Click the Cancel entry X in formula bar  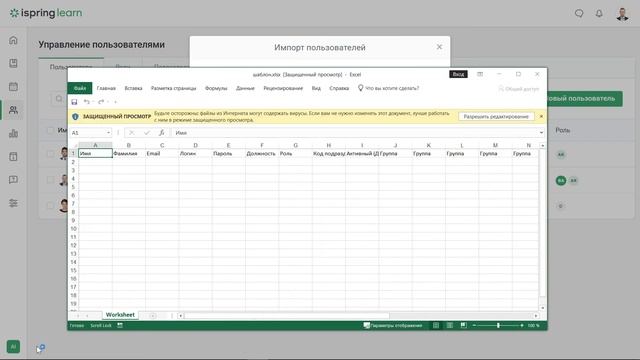click(x=131, y=133)
